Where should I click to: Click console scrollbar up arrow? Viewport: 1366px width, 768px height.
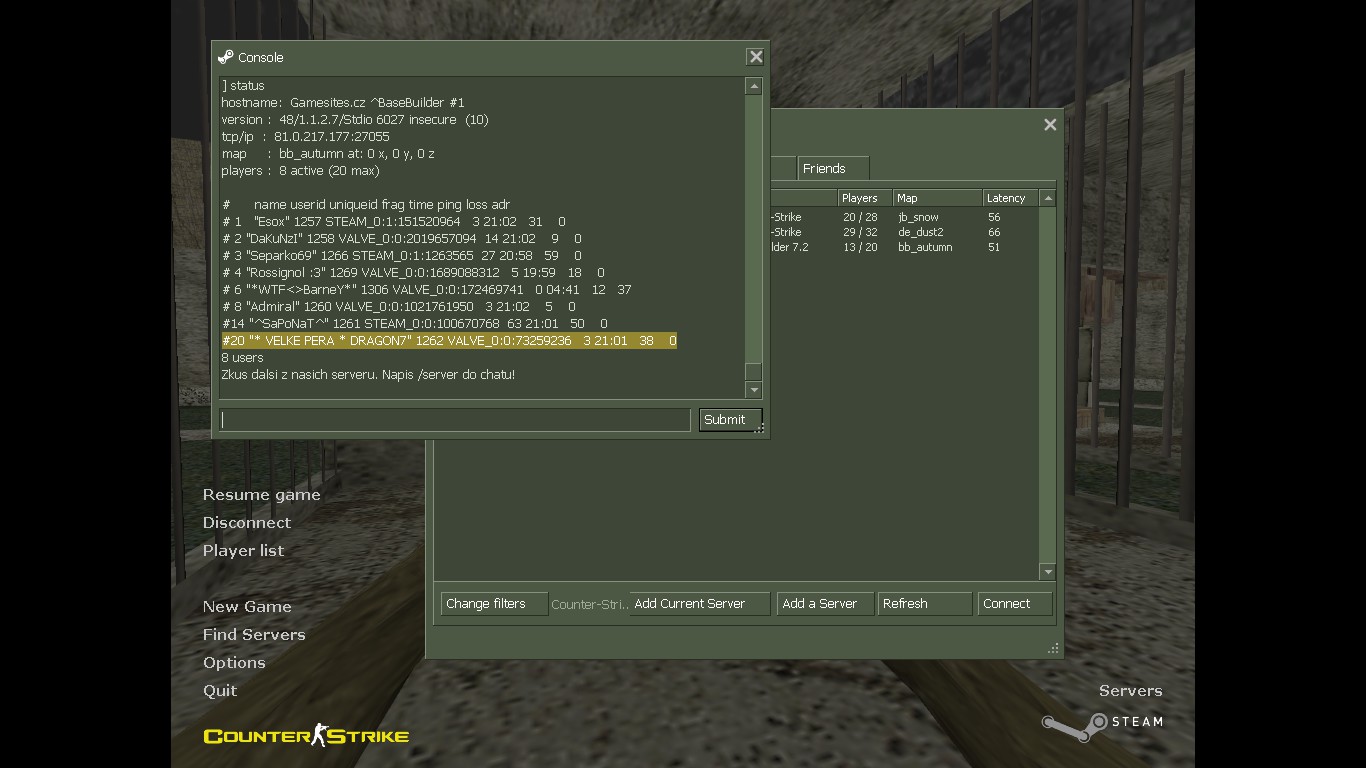[754, 87]
